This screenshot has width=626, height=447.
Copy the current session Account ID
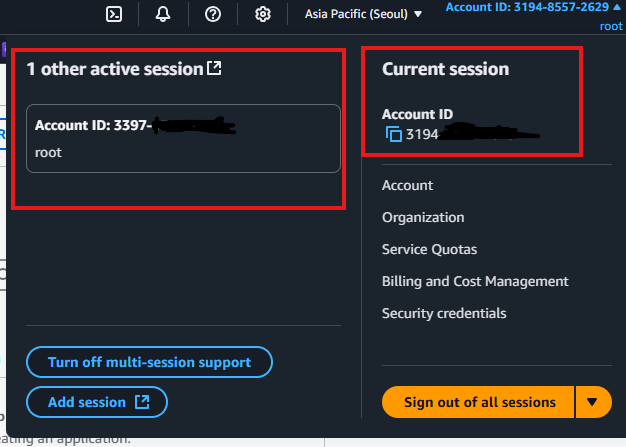[394, 133]
